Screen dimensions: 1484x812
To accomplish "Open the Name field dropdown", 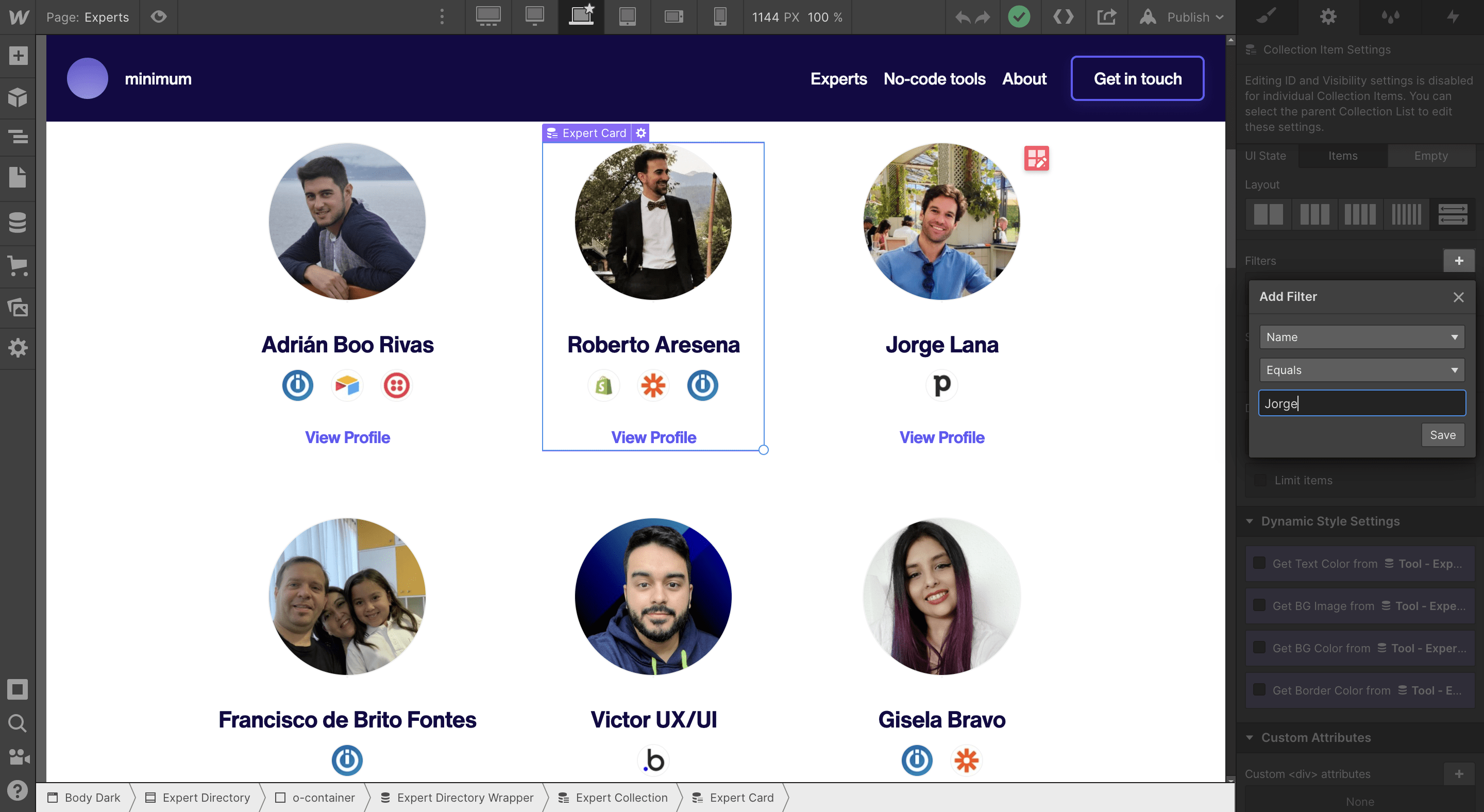I will pos(1361,337).
